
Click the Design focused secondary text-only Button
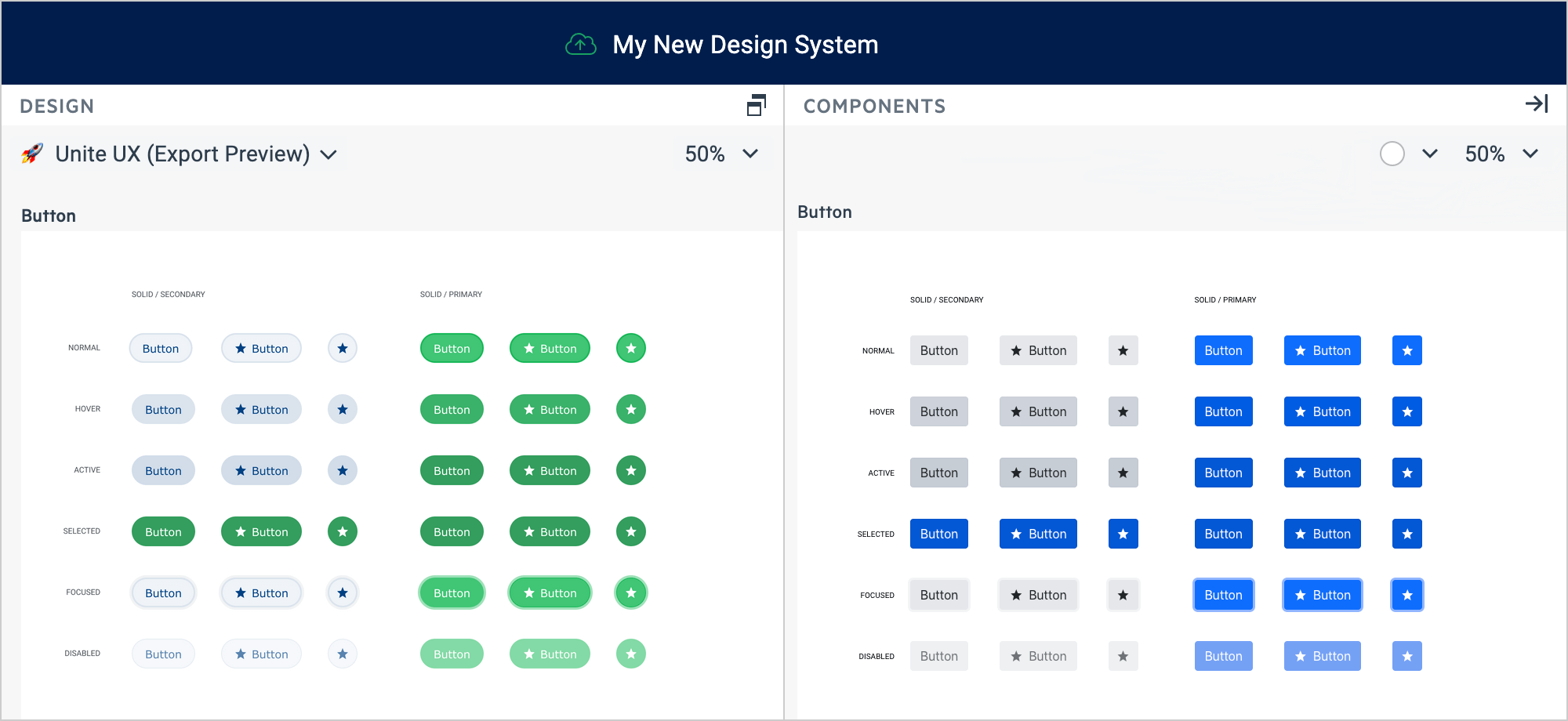(163, 593)
